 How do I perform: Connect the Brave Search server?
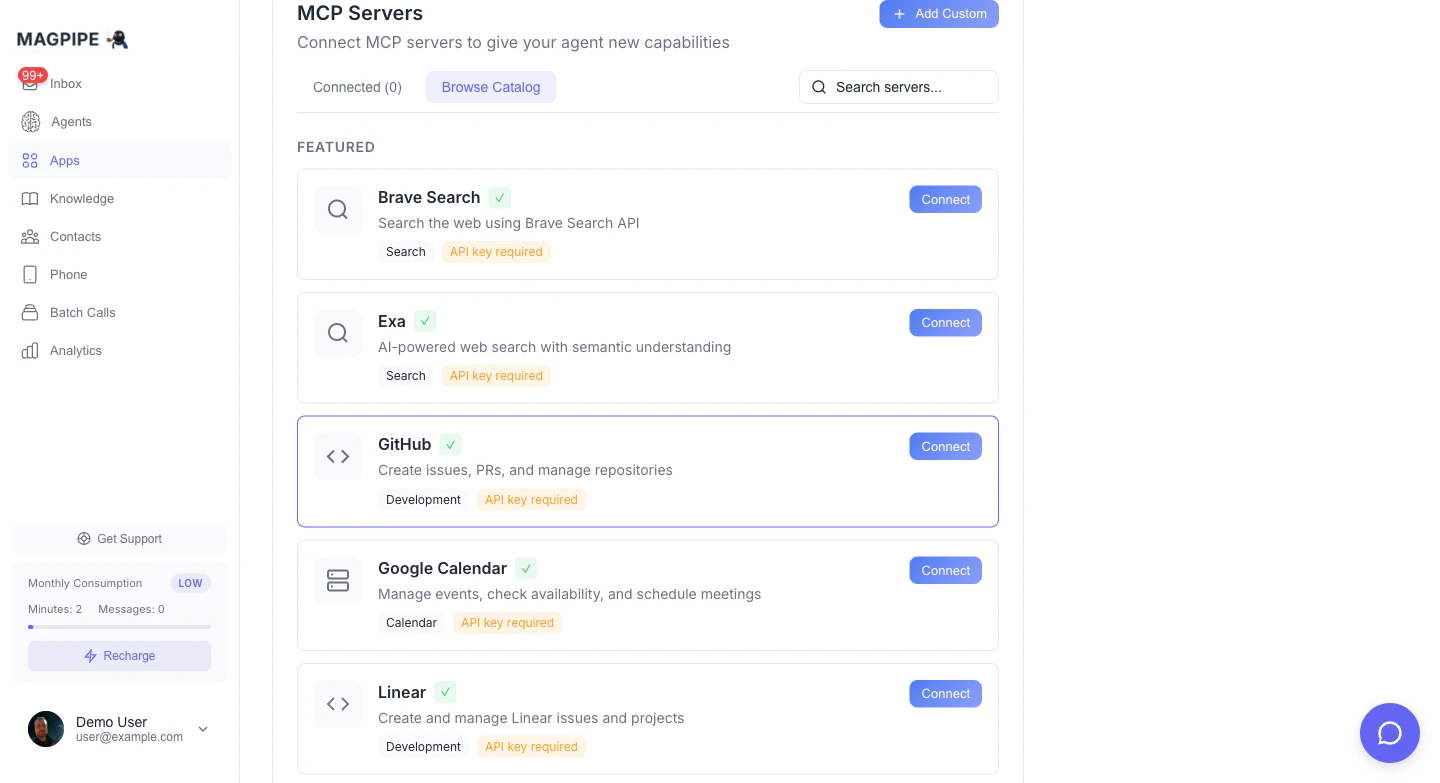pyautogui.click(x=945, y=199)
